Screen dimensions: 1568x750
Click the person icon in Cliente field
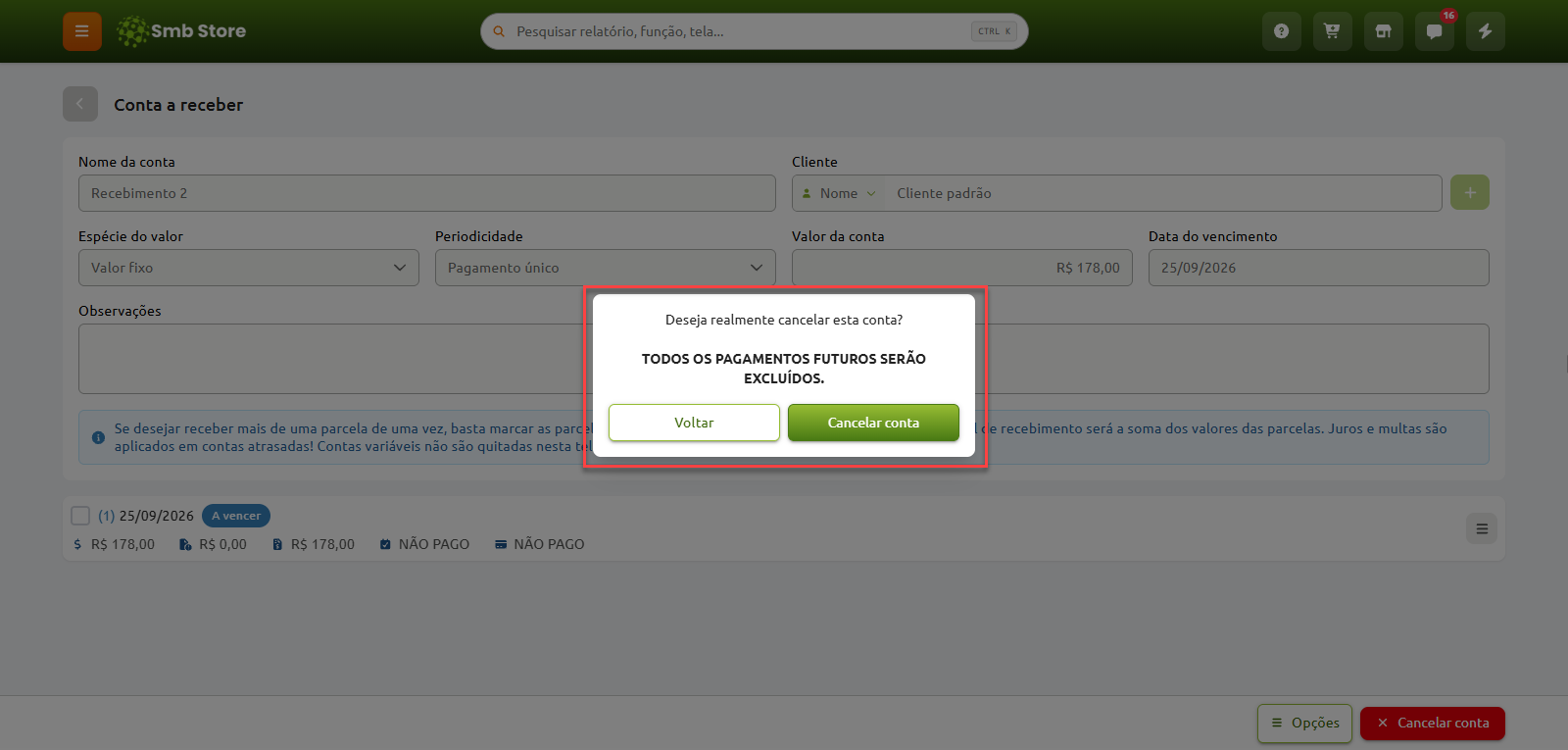[807, 193]
